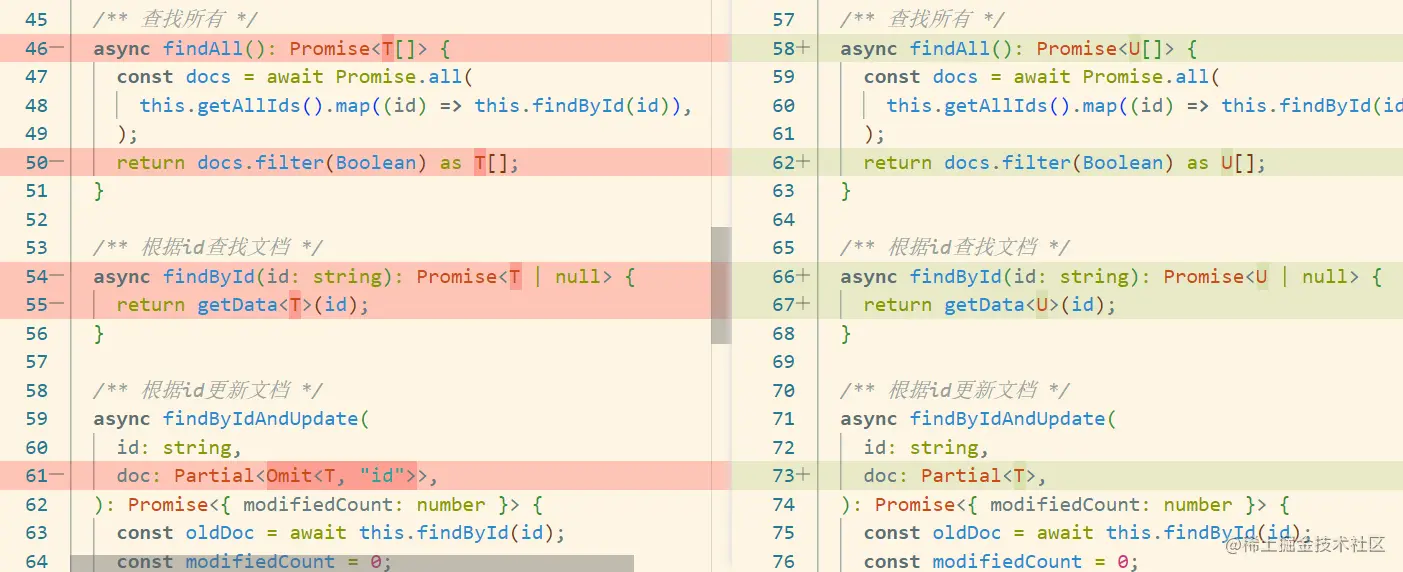
Task: Click 'getData<U>(id);' on line 67
Action: click(1030, 305)
